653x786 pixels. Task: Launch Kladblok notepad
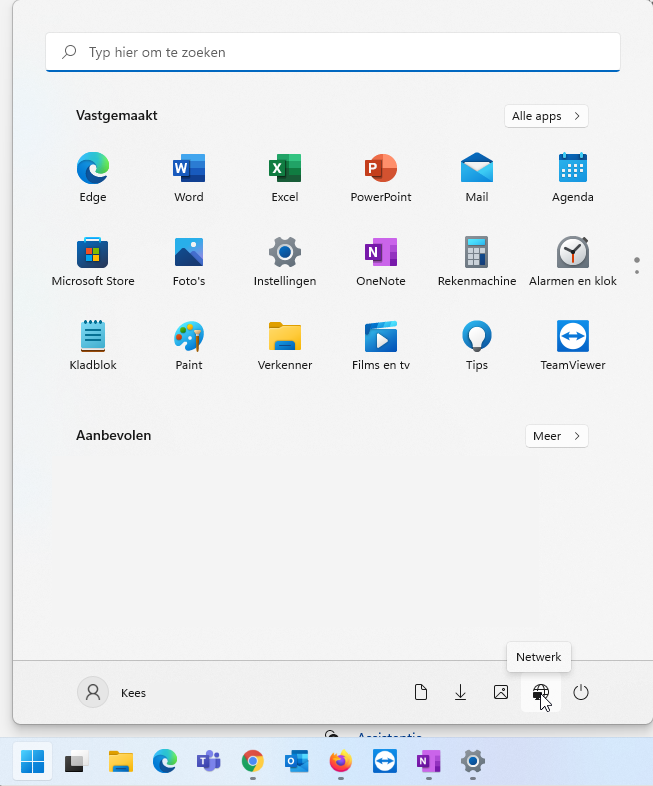pyautogui.click(x=93, y=346)
